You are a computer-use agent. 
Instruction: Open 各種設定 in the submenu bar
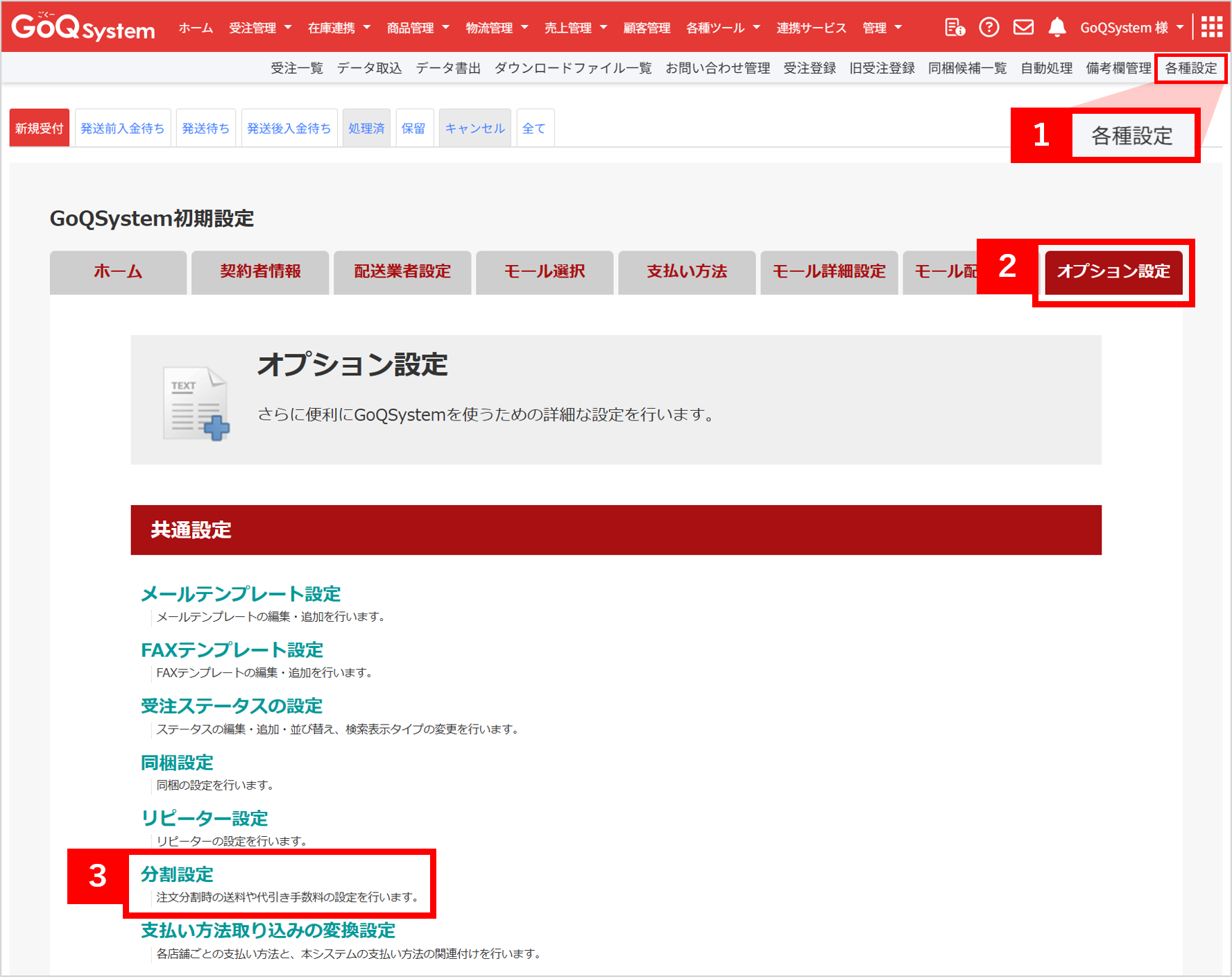point(1190,68)
